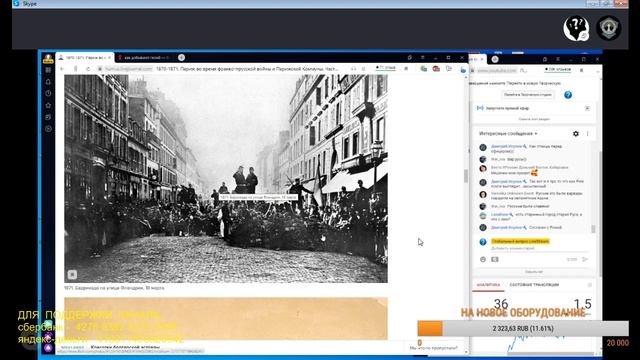
Task: Click the Super Chat money icon in chat
Action: click(495, 259)
